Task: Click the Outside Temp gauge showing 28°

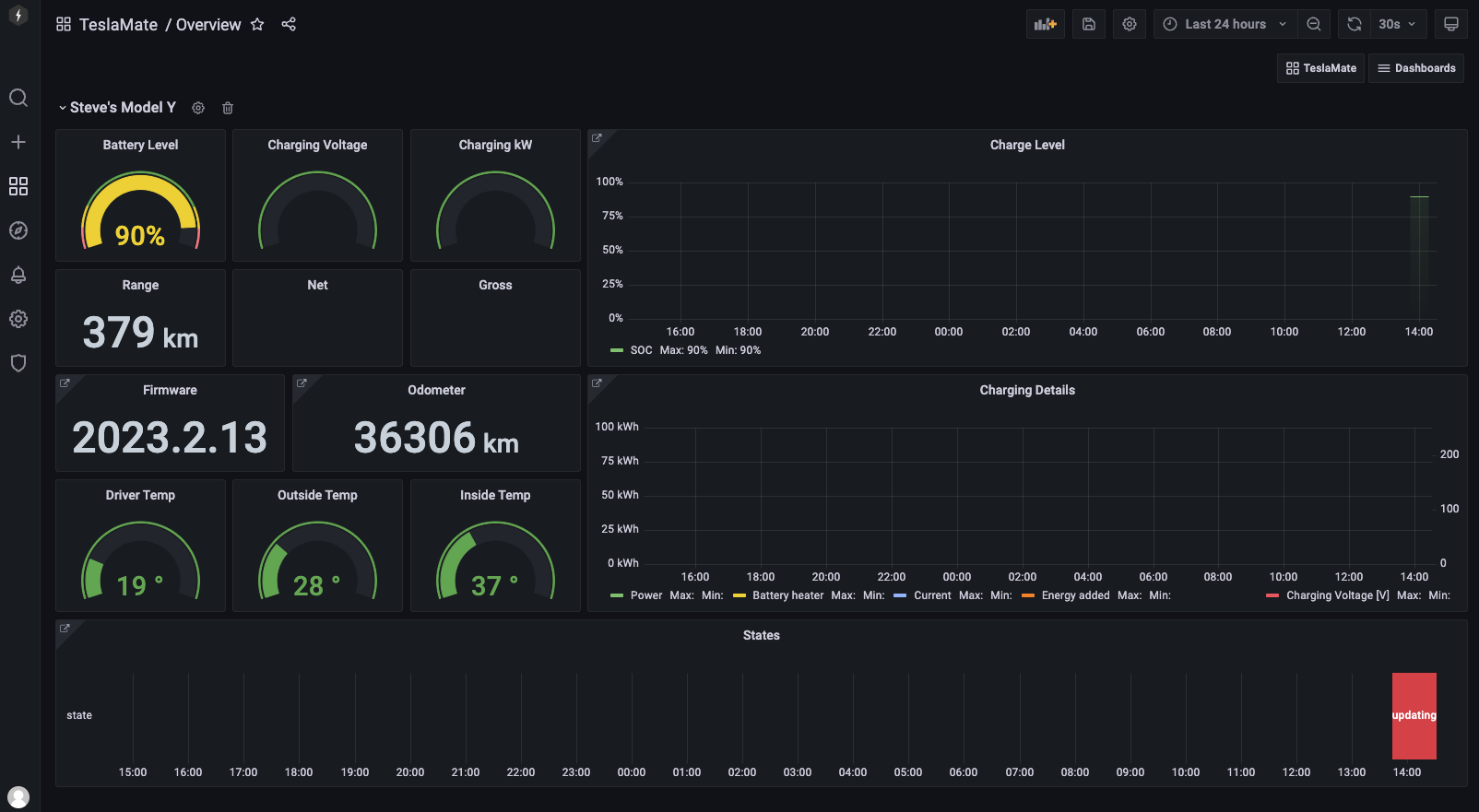Action: click(x=317, y=561)
